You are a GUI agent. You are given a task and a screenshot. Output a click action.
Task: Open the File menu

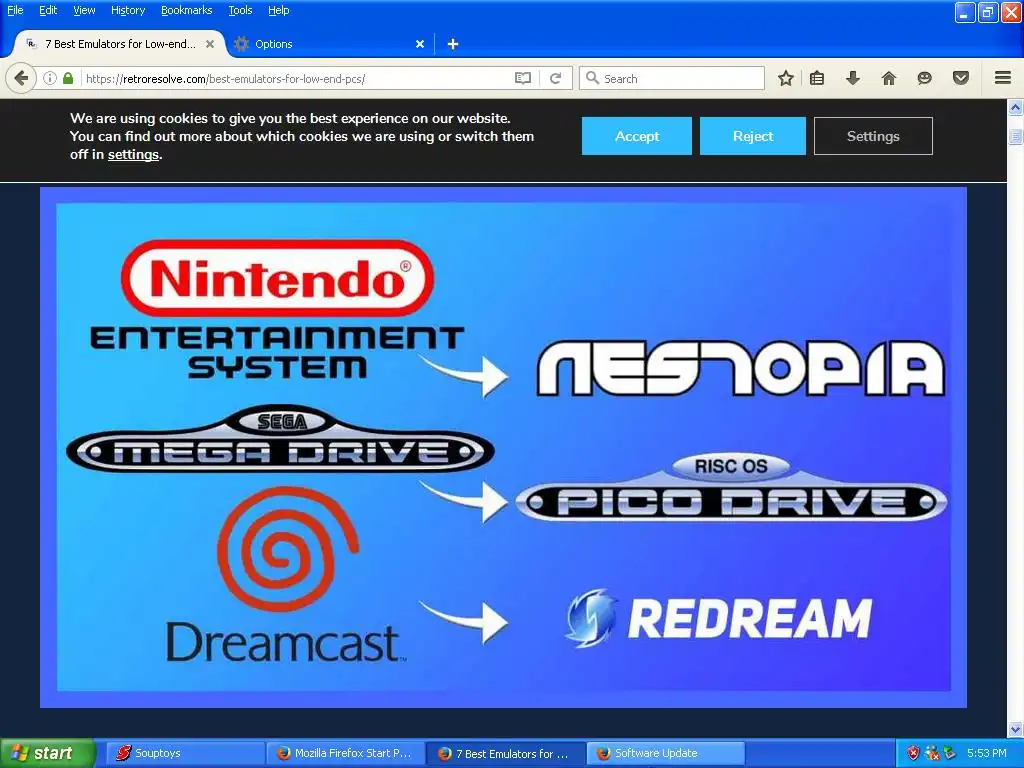[x=15, y=10]
